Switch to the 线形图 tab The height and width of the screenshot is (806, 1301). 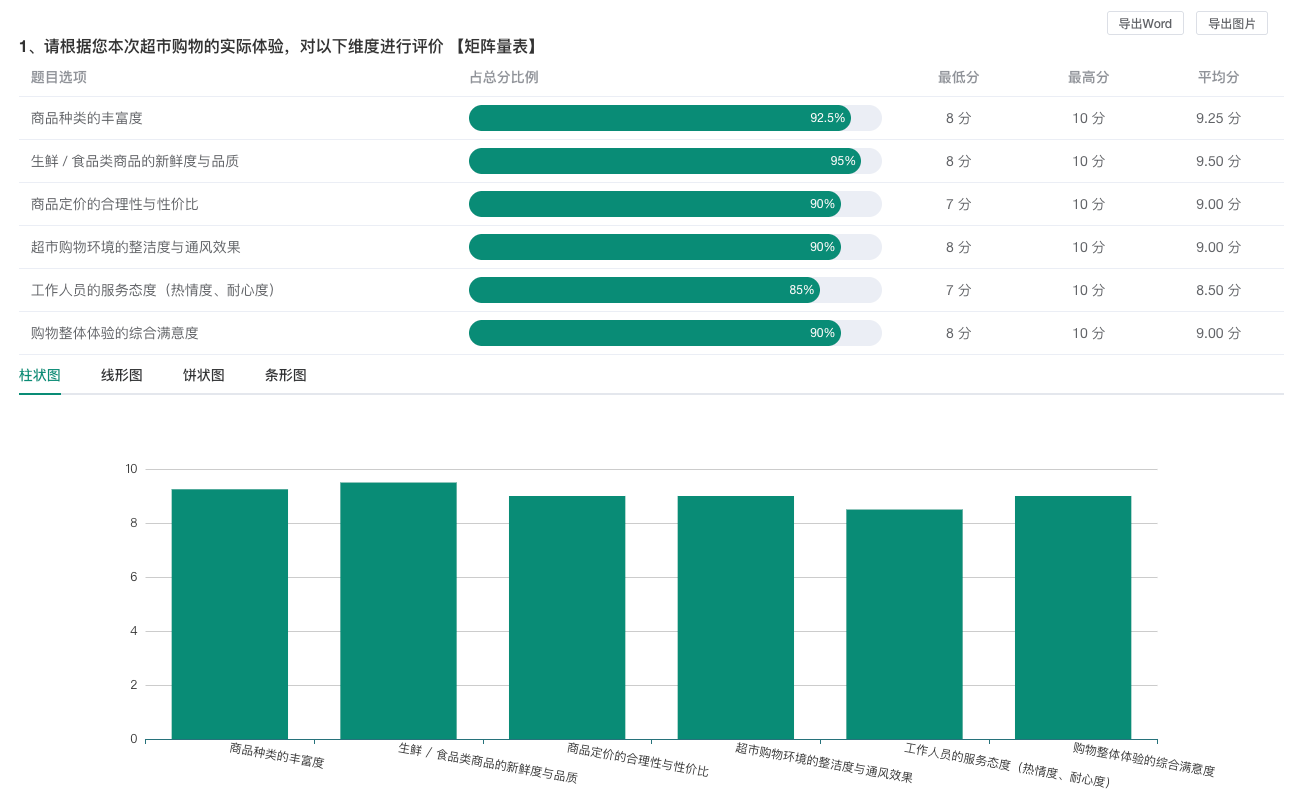point(122,375)
